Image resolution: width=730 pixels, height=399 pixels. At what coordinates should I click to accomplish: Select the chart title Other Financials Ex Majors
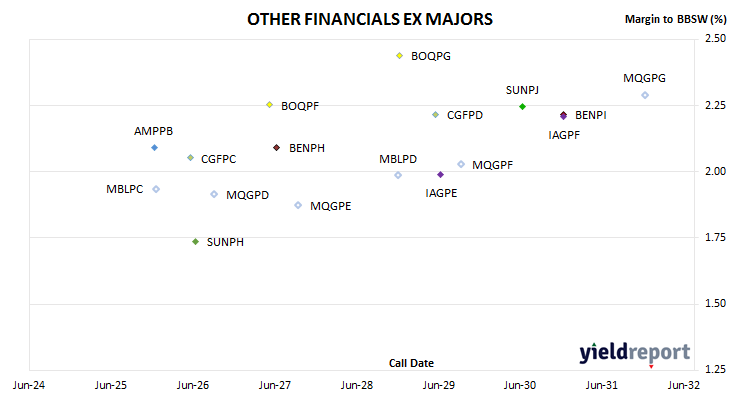click(370, 19)
